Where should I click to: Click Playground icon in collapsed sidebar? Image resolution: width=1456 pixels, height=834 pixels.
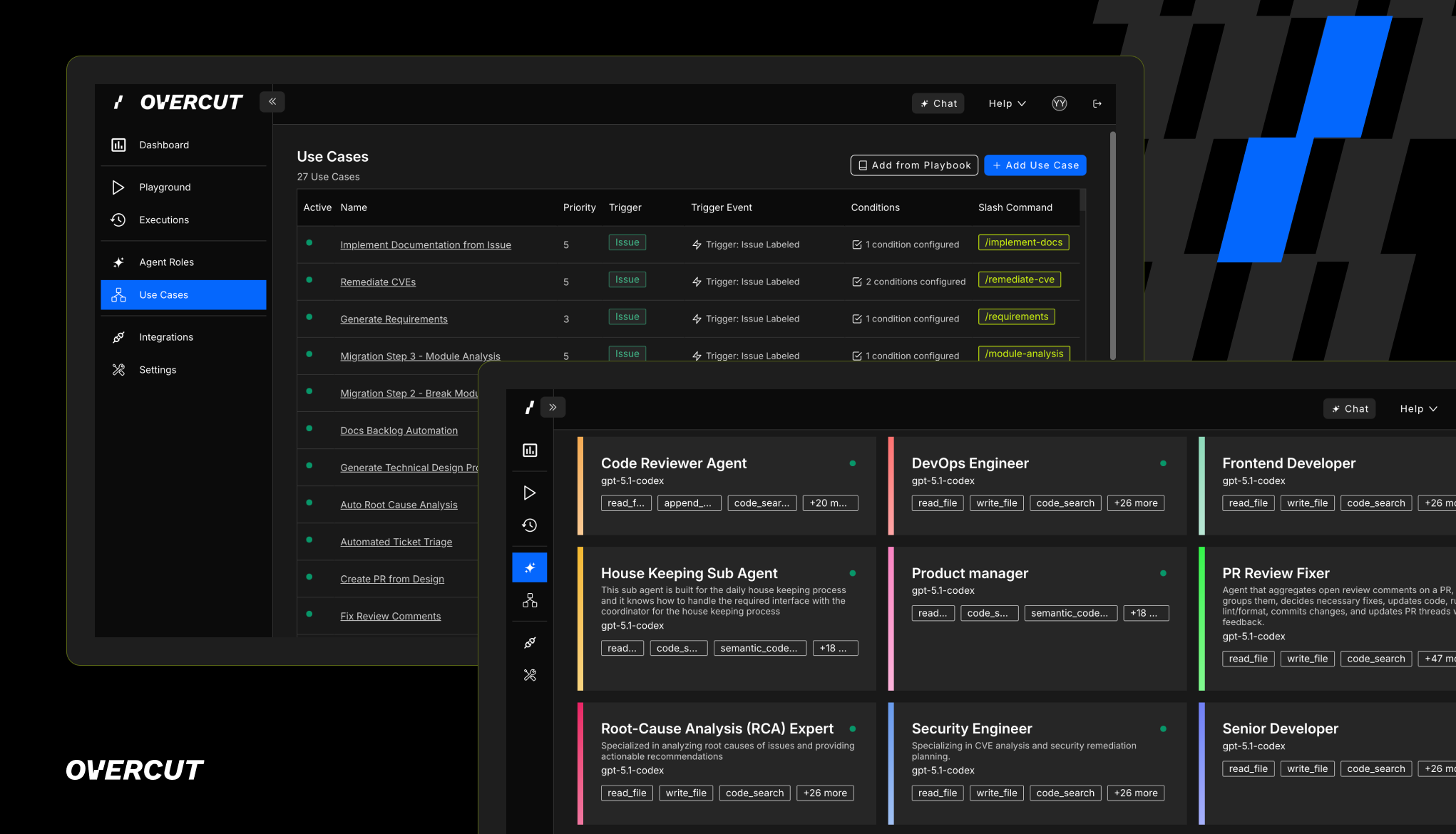[529, 493]
